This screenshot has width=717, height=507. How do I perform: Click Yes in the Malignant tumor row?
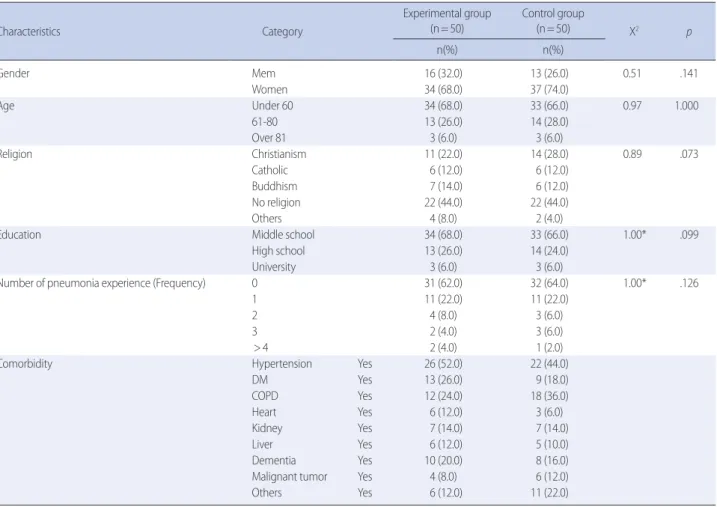[x=365, y=476]
